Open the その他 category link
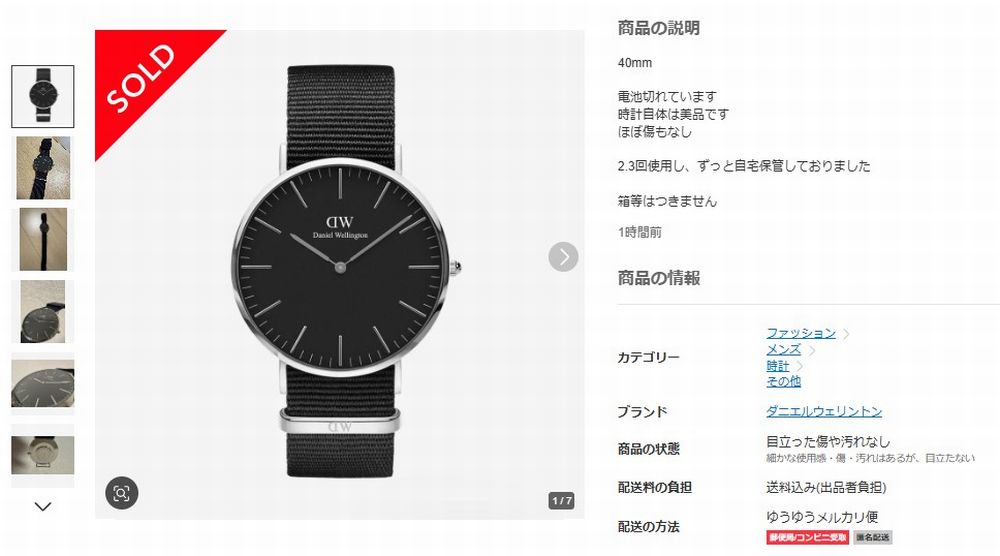 pos(783,381)
